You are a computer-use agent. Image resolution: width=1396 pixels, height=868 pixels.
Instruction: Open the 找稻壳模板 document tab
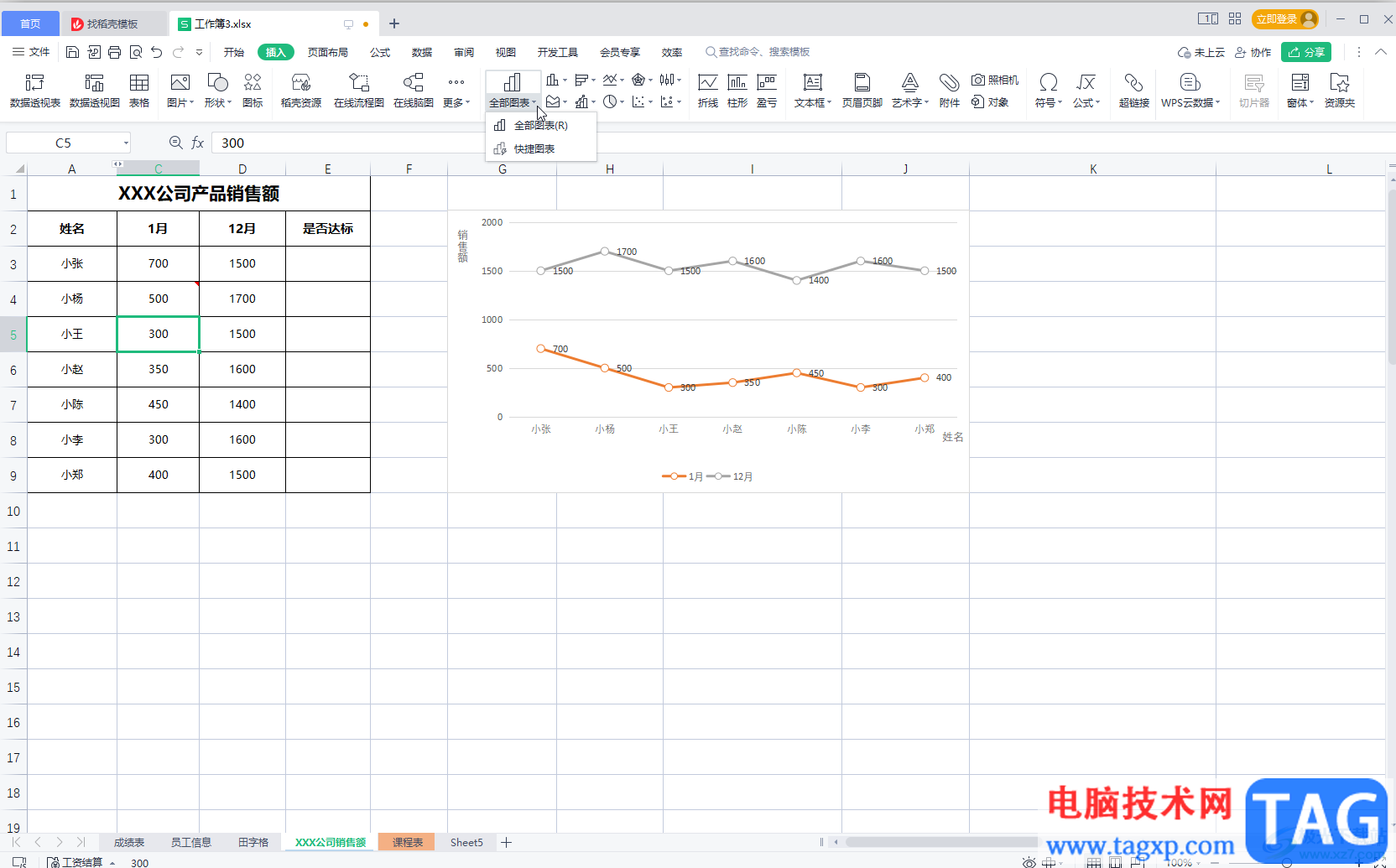[113, 23]
